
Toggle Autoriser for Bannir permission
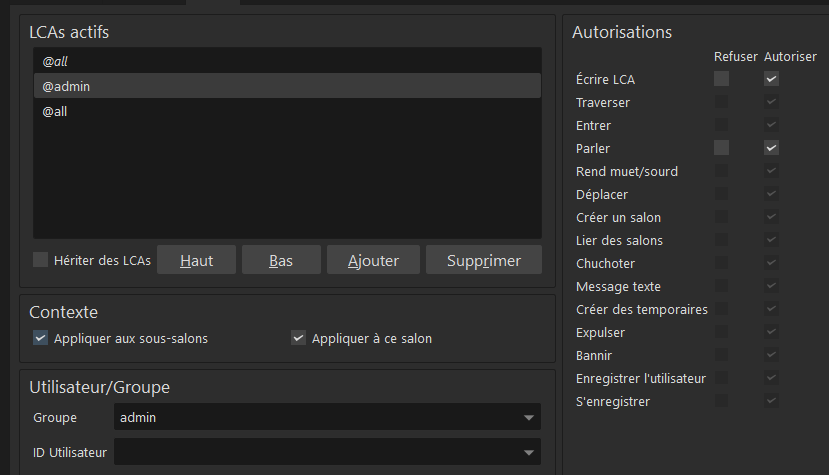click(771, 355)
